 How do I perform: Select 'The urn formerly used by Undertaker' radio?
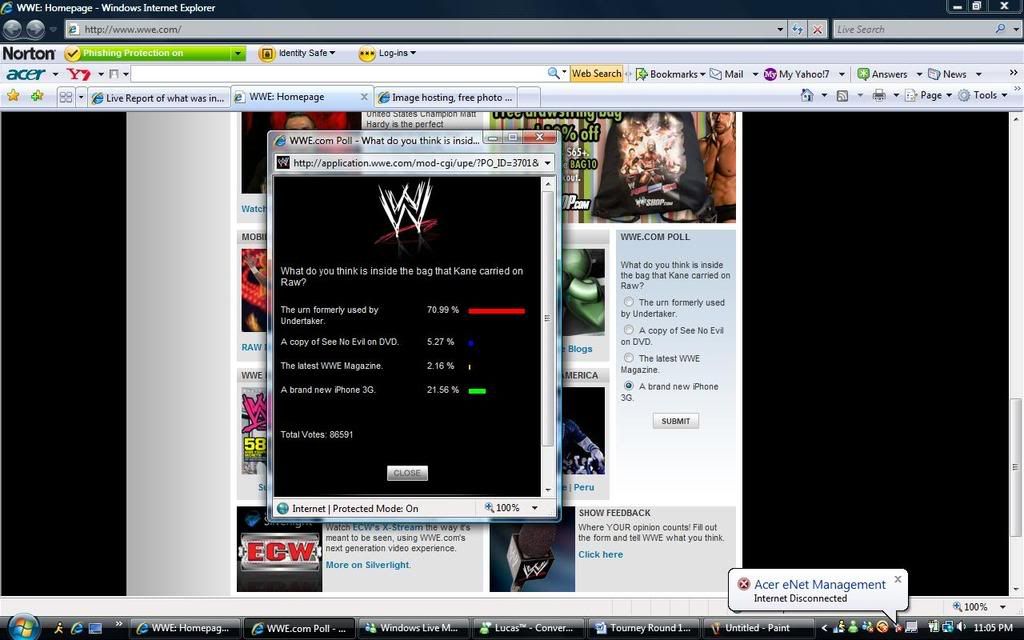628,302
